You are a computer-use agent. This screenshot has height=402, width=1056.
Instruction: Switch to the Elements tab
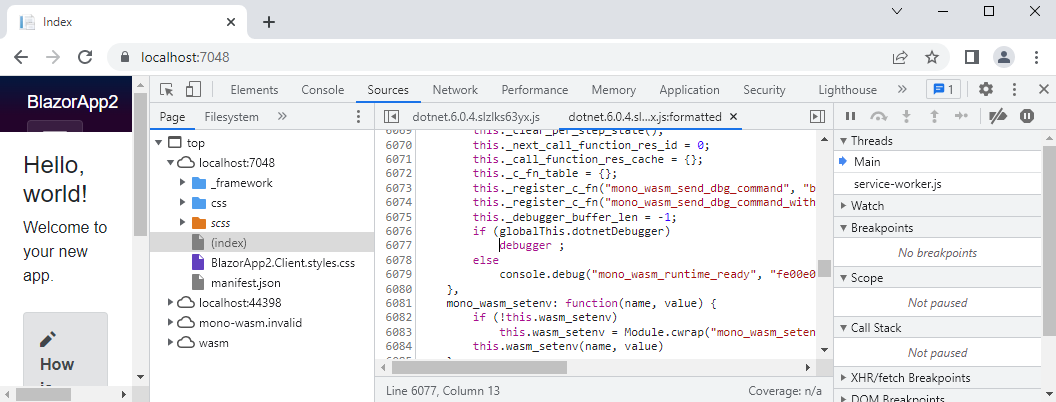(254, 90)
